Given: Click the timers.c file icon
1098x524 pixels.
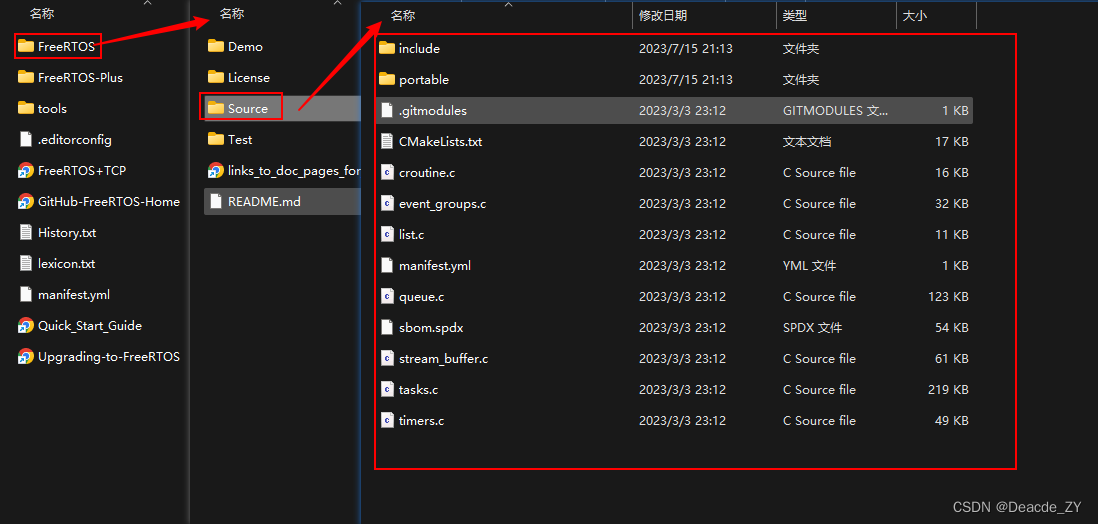Looking at the screenshot, I should (x=387, y=420).
